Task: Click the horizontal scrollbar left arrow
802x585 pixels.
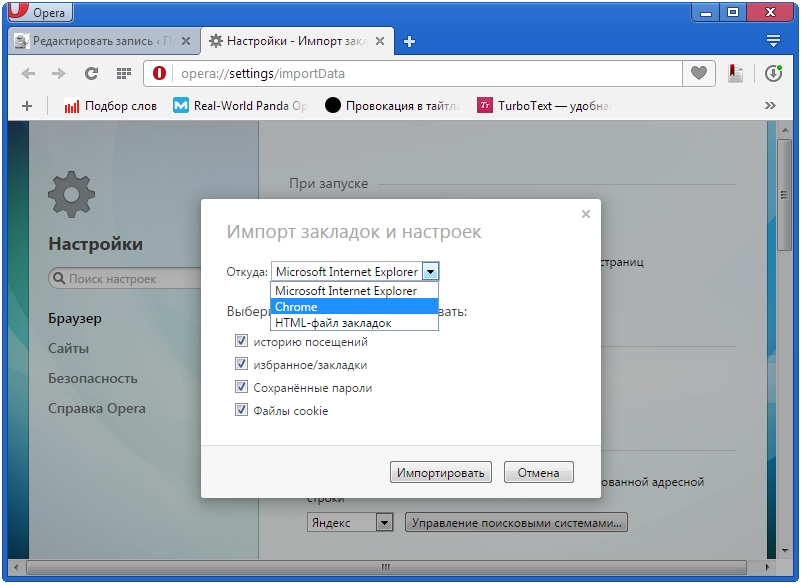Action: click(16, 567)
